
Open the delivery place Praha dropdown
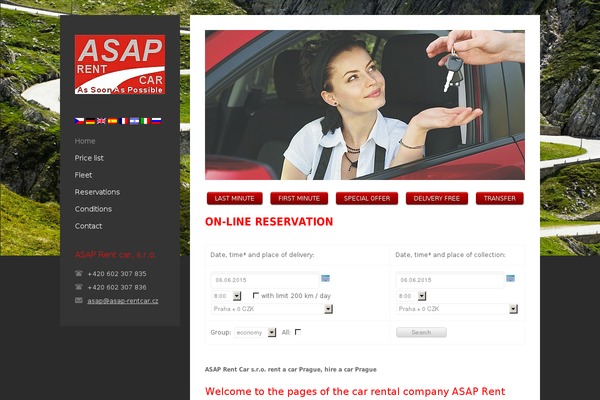click(x=272, y=309)
